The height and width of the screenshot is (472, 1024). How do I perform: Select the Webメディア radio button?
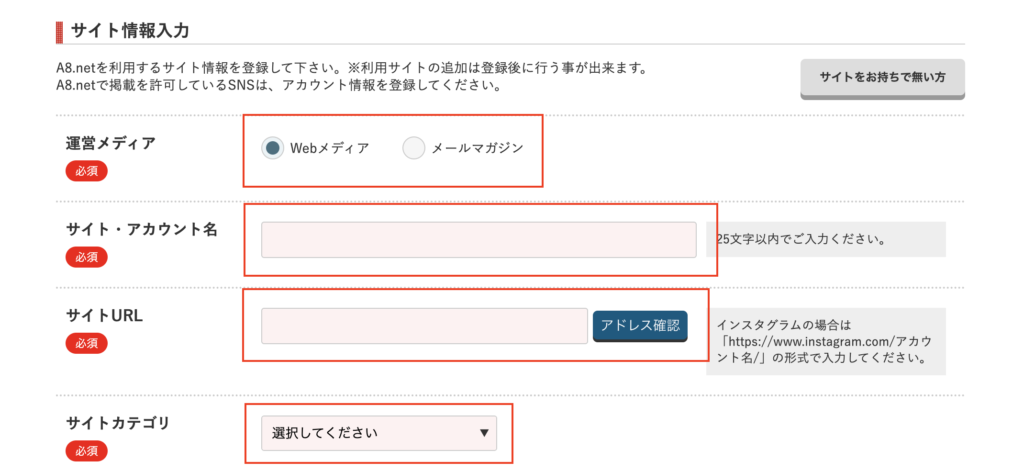272,148
